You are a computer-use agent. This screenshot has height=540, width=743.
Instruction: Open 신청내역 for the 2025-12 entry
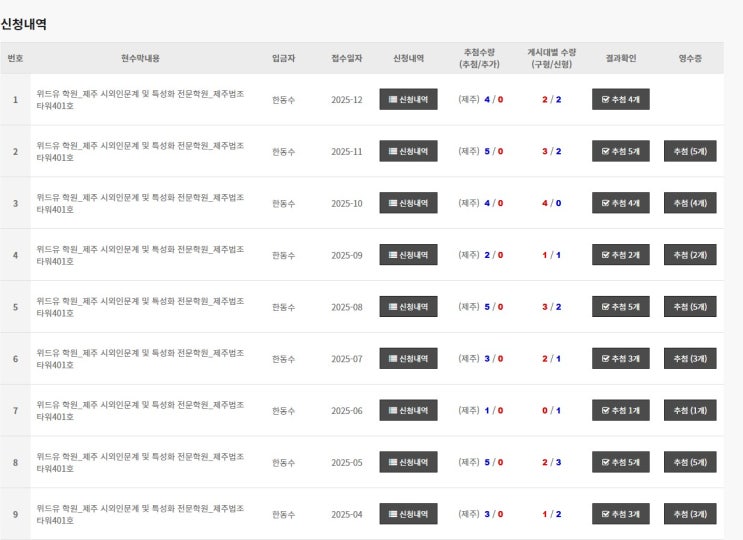tap(408, 99)
